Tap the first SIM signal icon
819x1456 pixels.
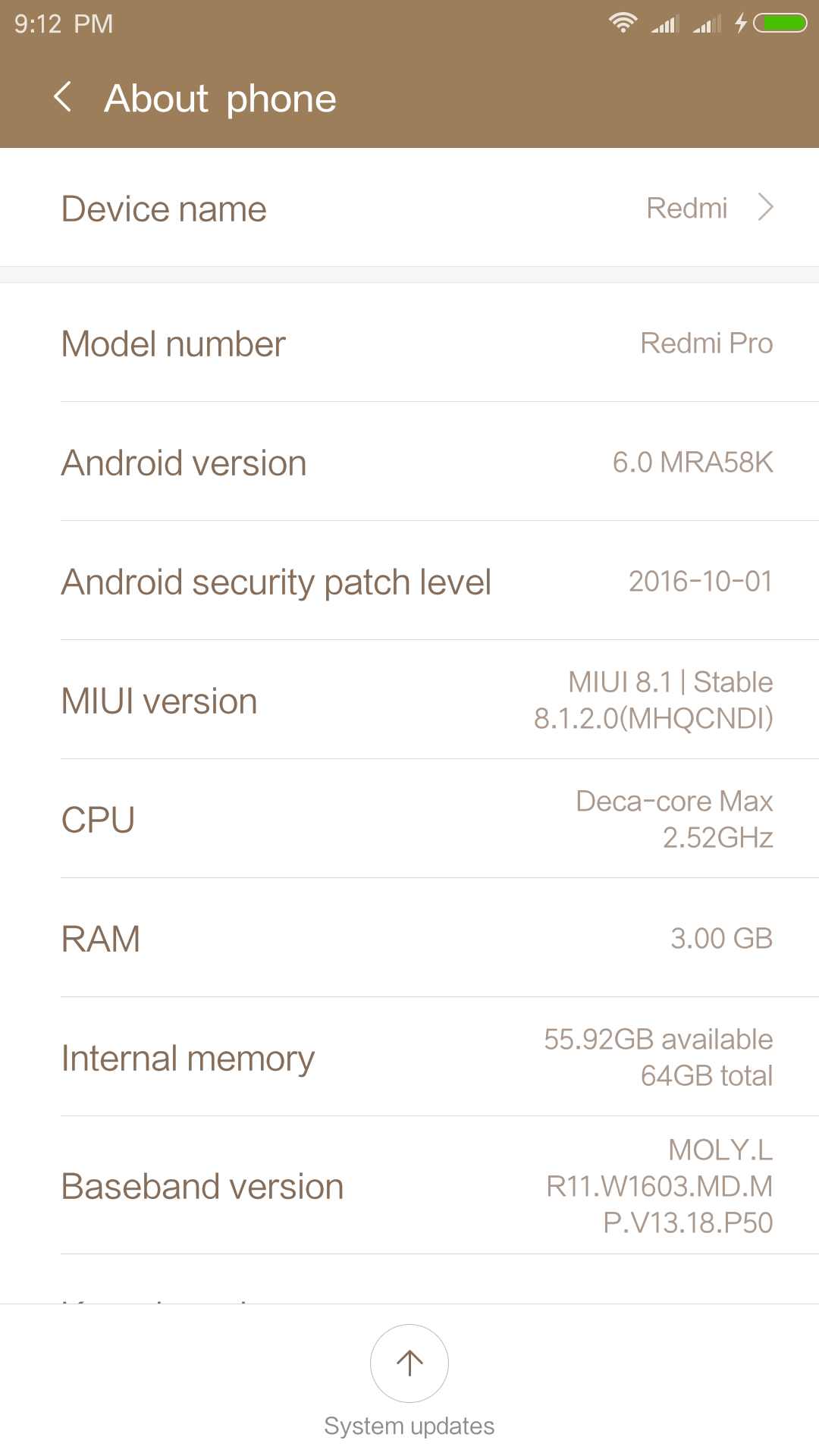point(664,24)
